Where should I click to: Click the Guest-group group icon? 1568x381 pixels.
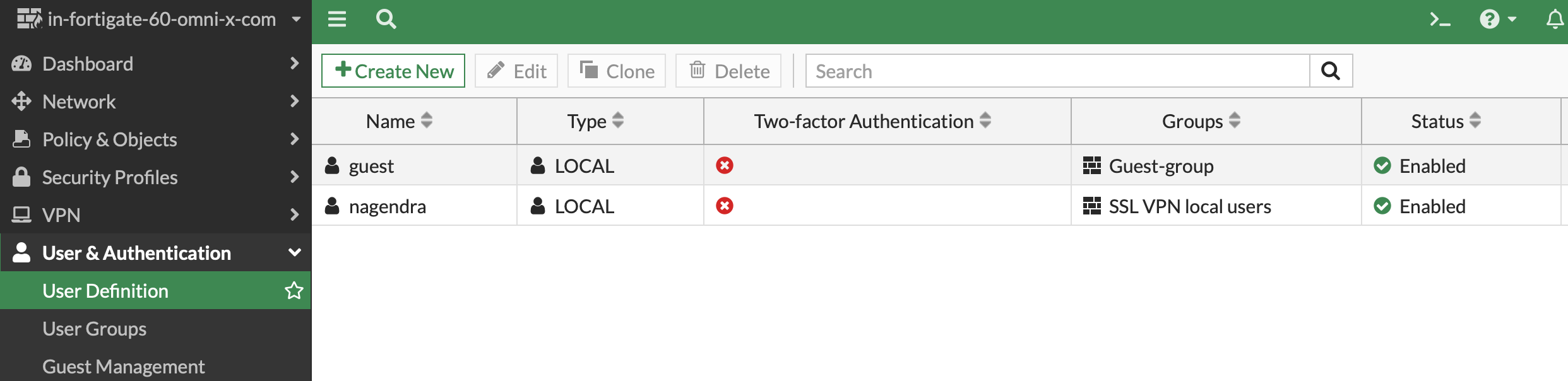click(1092, 166)
